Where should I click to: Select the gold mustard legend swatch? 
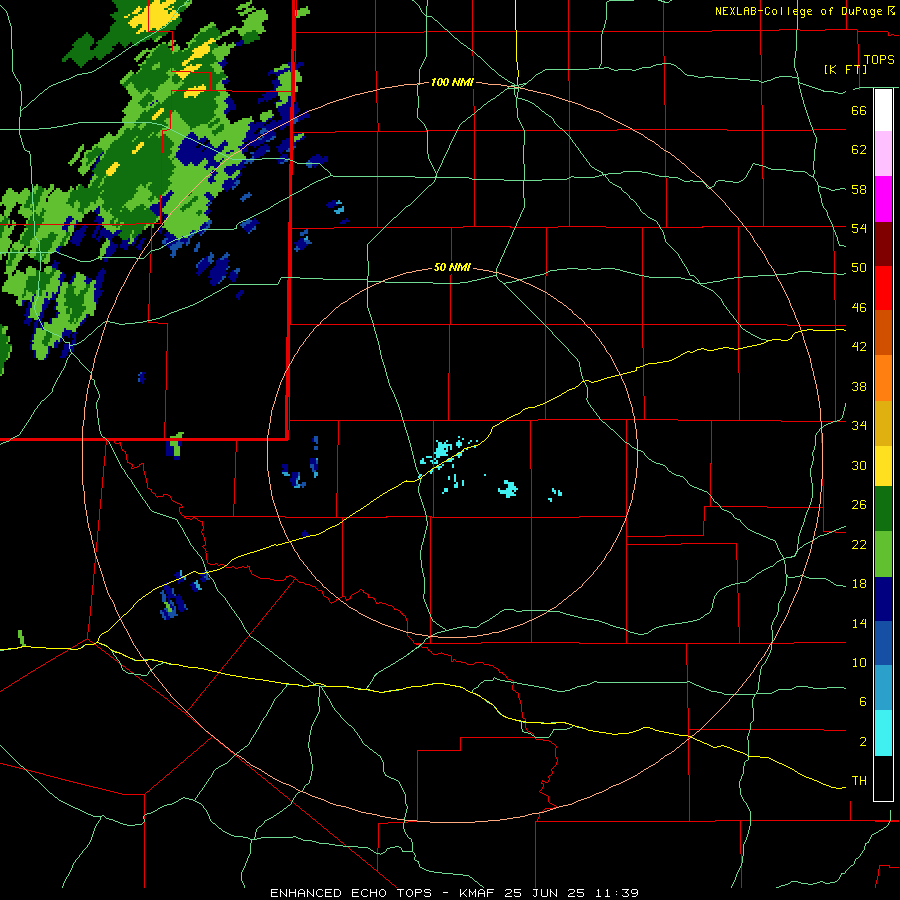coord(883,423)
